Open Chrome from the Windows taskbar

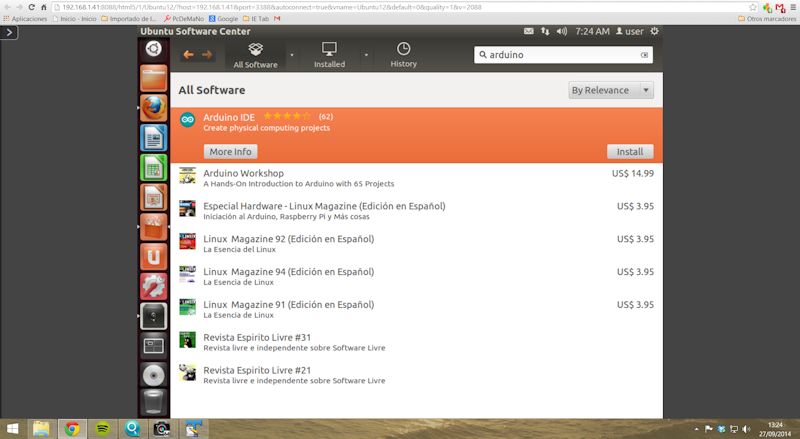72,429
